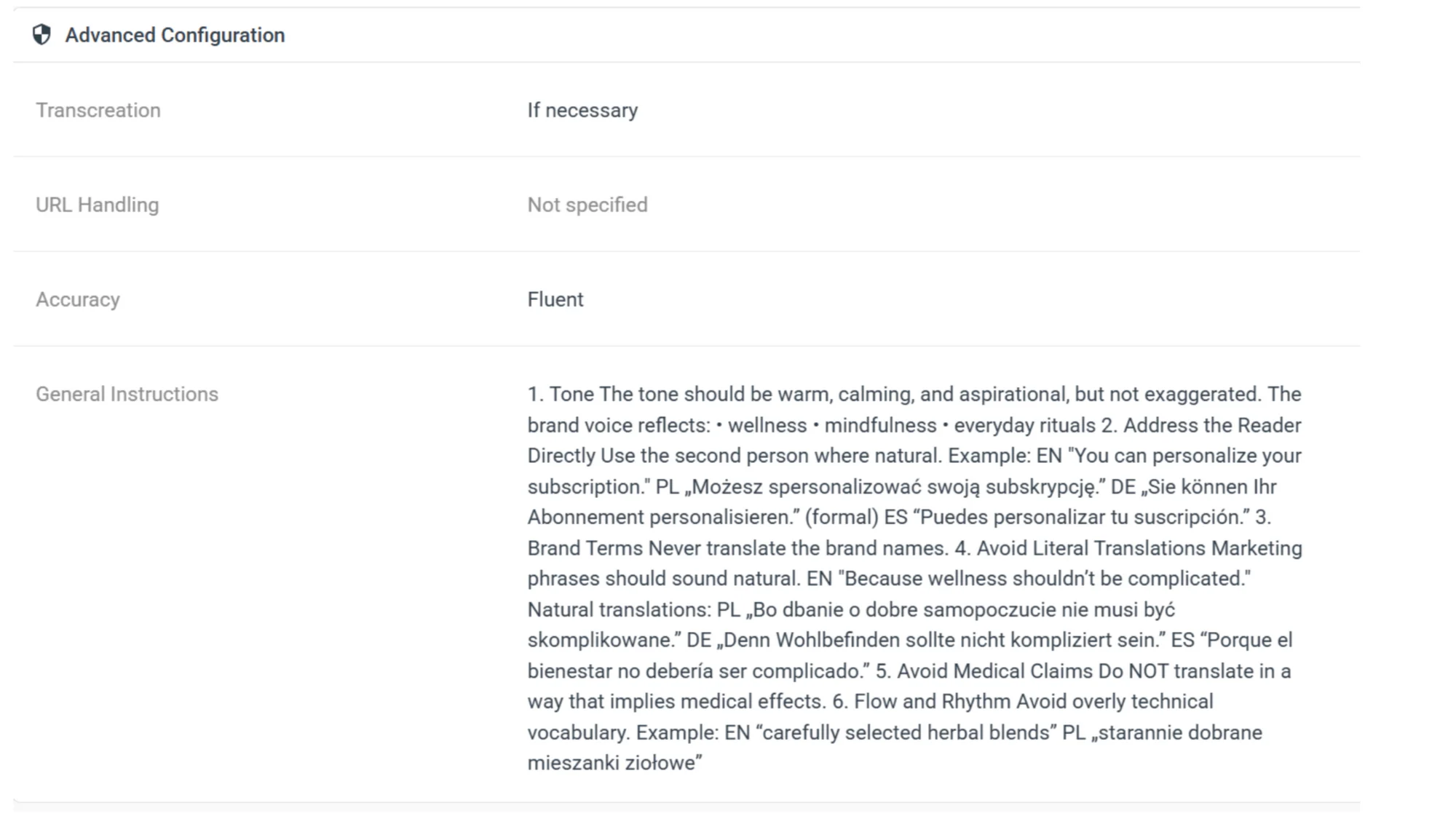Click the shield icon beside Advanced Configuration

pyautogui.click(x=42, y=35)
